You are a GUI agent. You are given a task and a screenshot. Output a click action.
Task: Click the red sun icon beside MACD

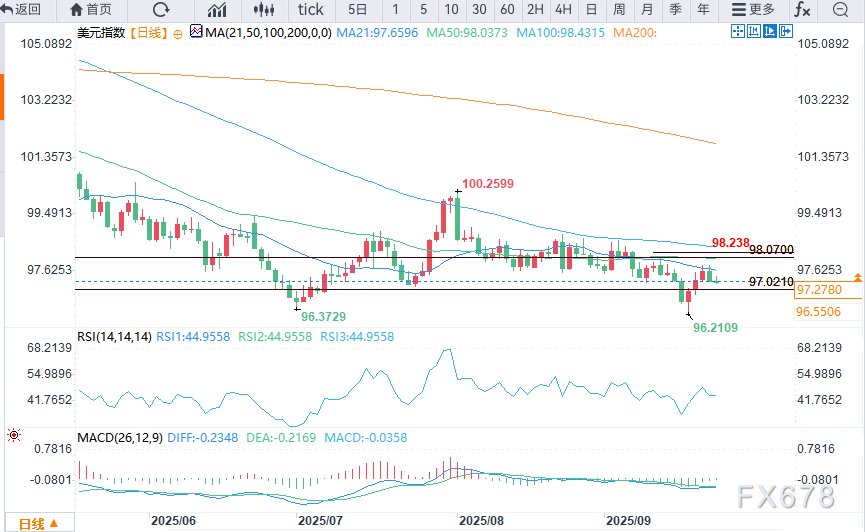[x=14, y=435]
